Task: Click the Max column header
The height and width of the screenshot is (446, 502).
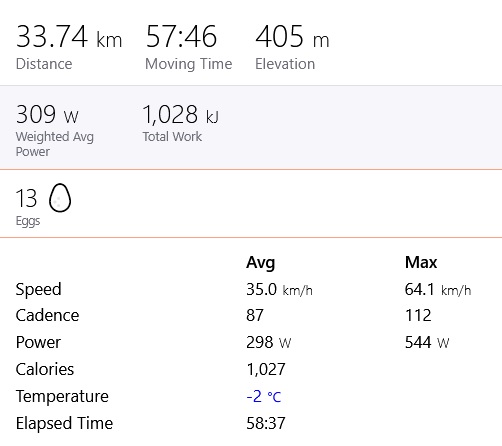Action: 421,262
